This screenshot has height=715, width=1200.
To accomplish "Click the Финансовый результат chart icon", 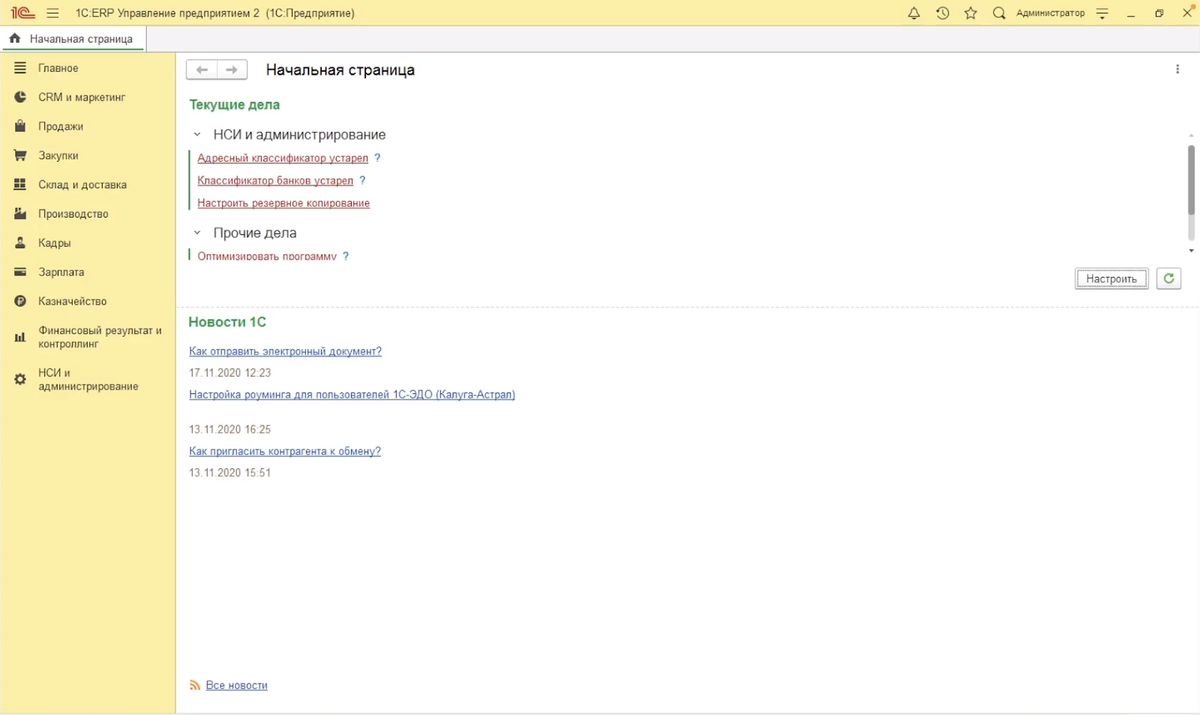I will (x=19, y=337).
